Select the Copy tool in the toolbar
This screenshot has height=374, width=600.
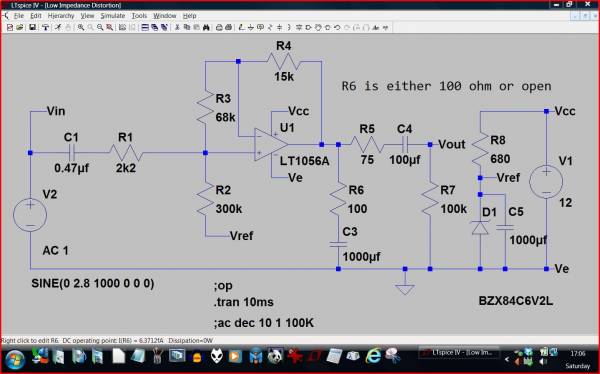click(187, 28)
